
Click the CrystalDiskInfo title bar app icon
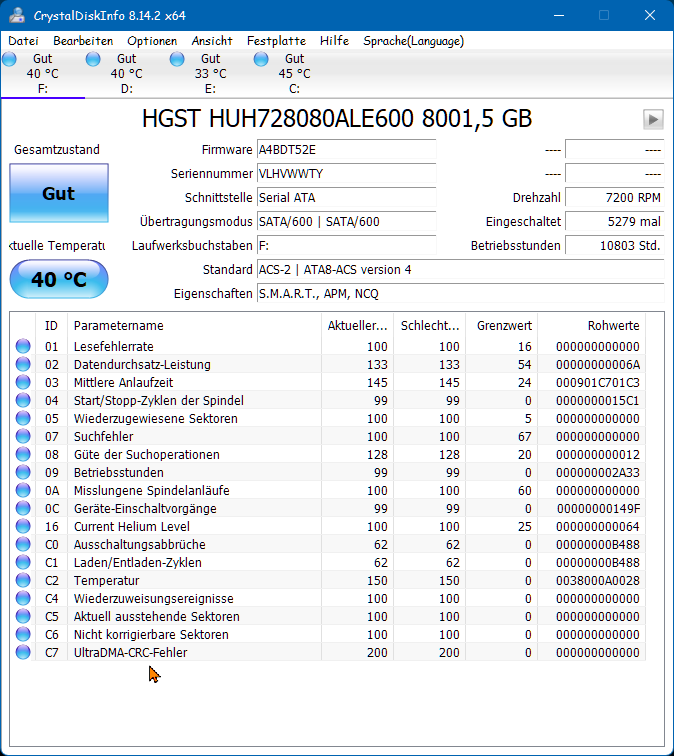pos(17,15)
